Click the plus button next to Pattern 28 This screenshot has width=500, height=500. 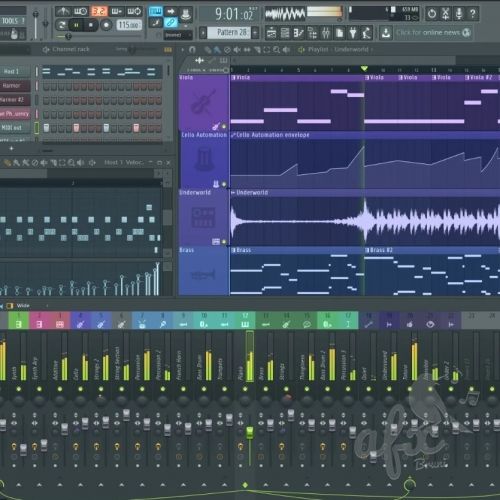255,33
